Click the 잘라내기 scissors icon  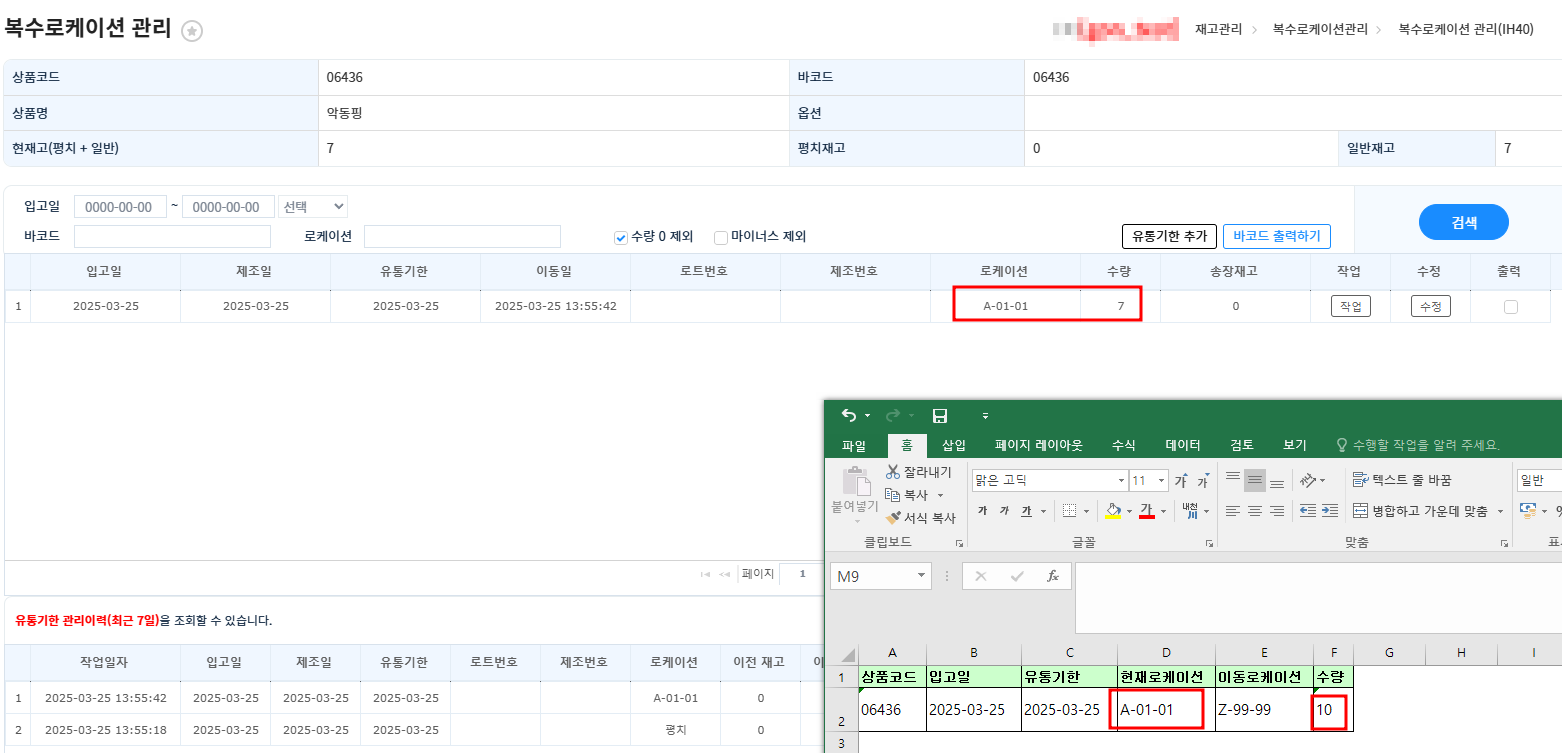point(893,472)
